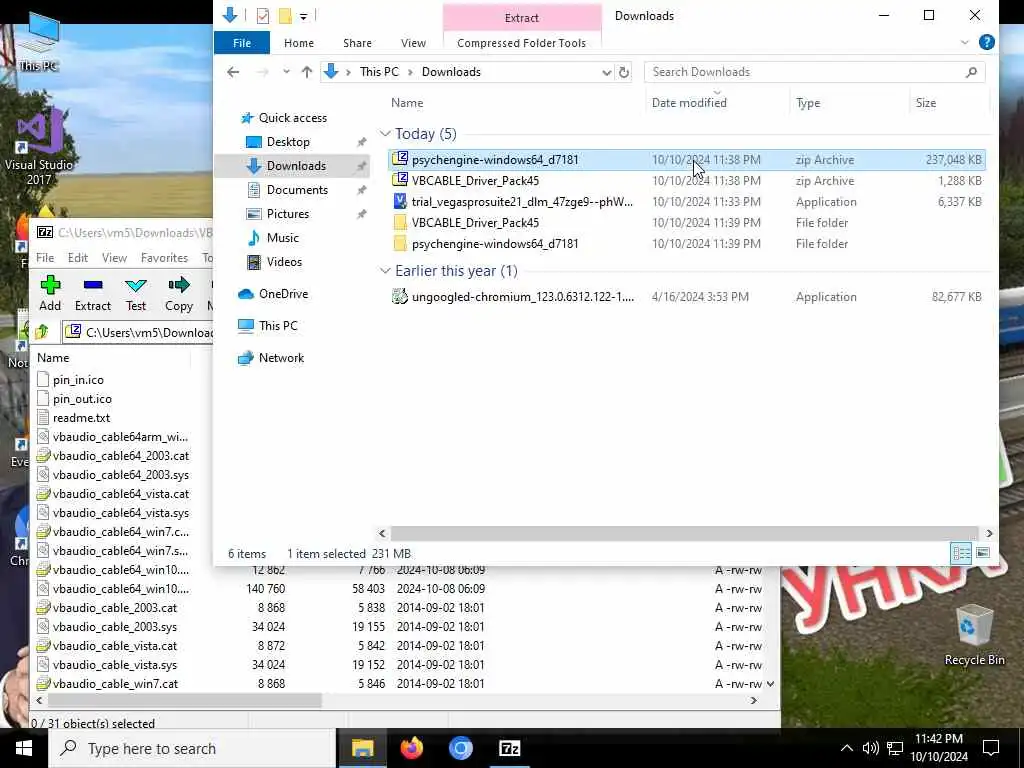Select Visual Studio 2017 desktop icon
1024x768 pixels.
click(x=39, y=147)
